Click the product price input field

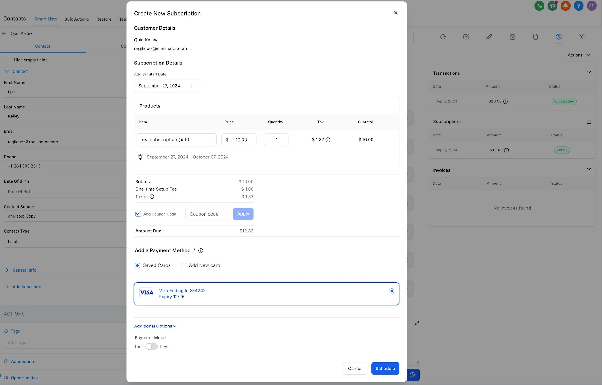(239, 140)
